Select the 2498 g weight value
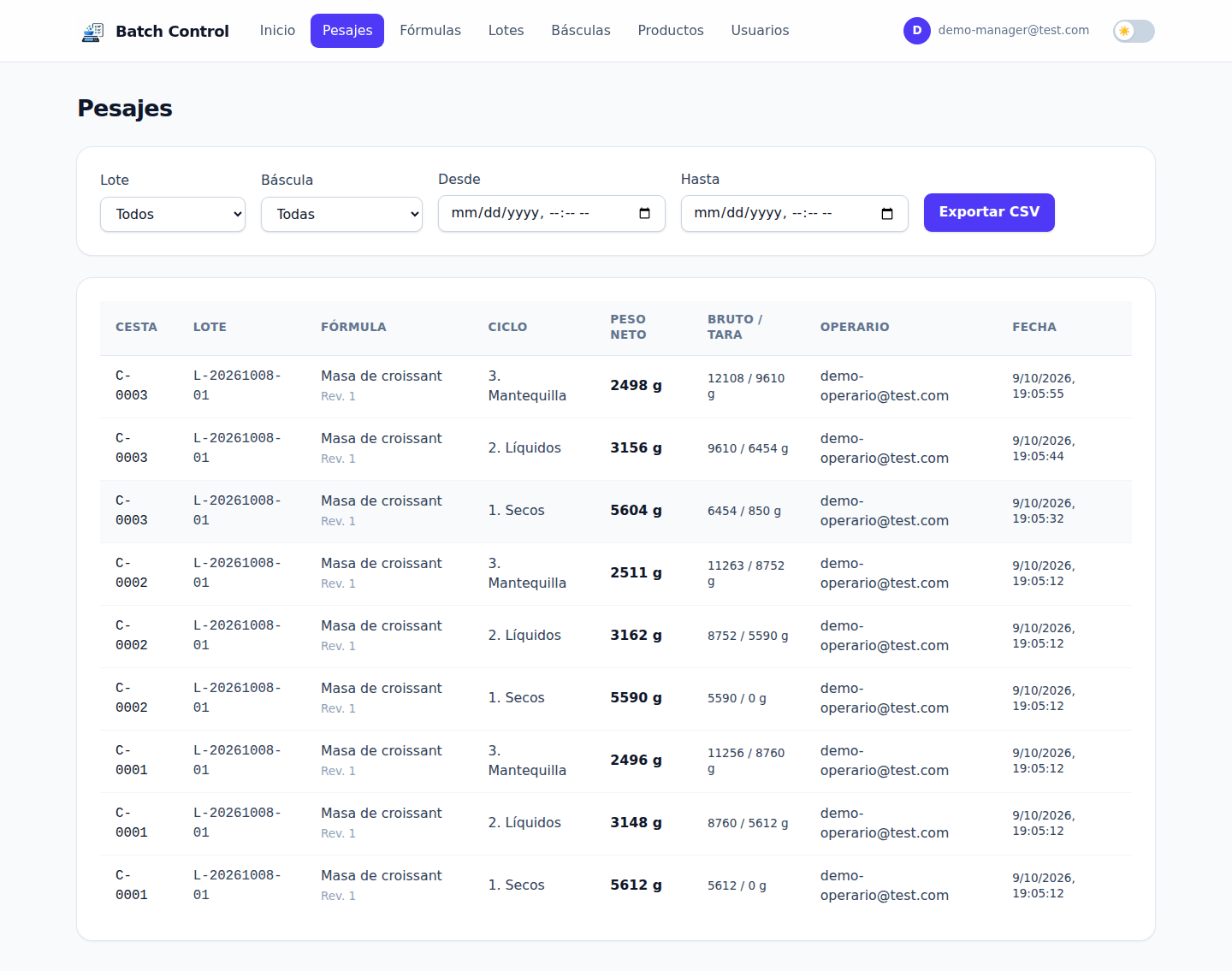 [636, 386]
